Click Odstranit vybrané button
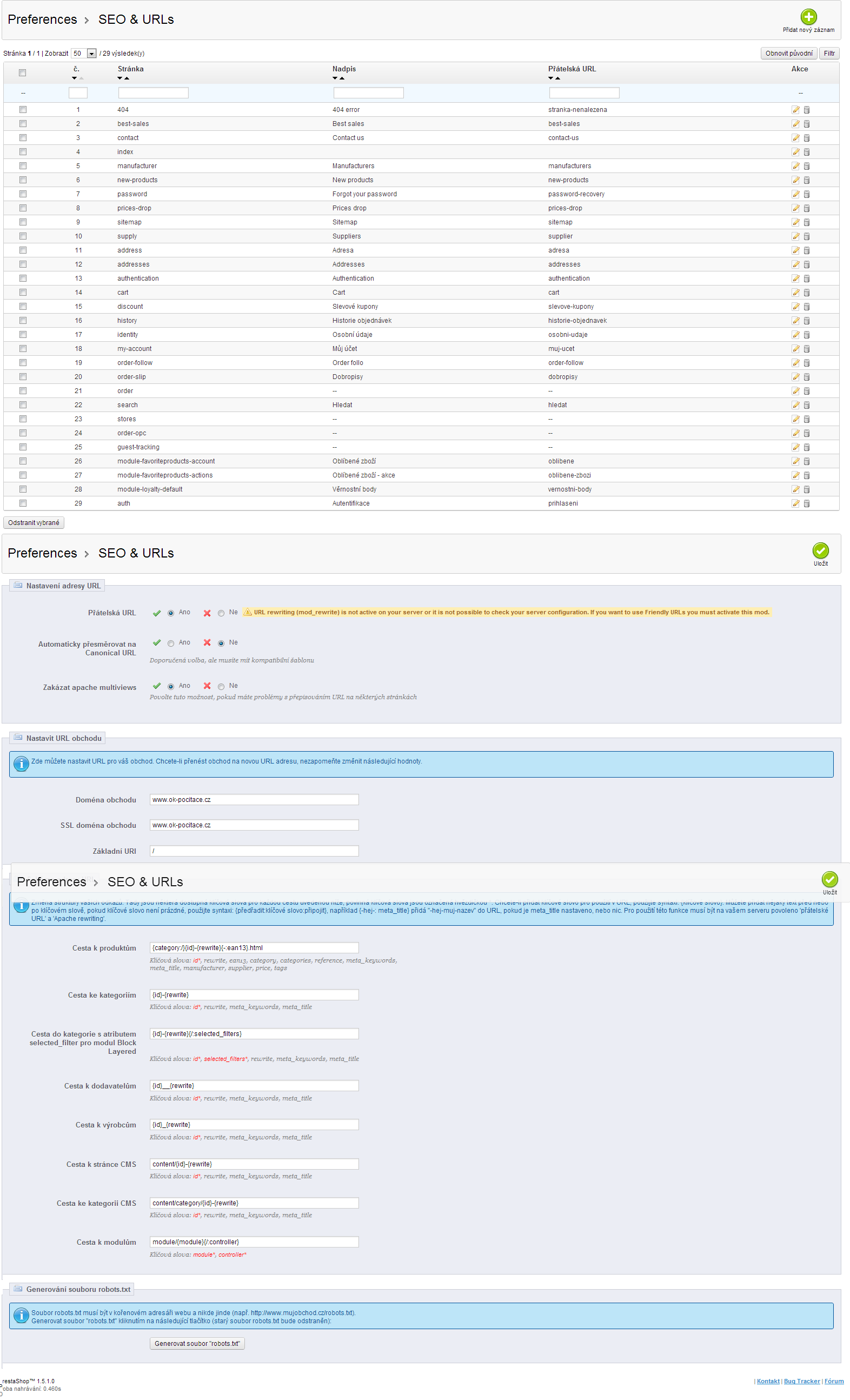Screen dimensions: 850x1400 tap(34, 523)
